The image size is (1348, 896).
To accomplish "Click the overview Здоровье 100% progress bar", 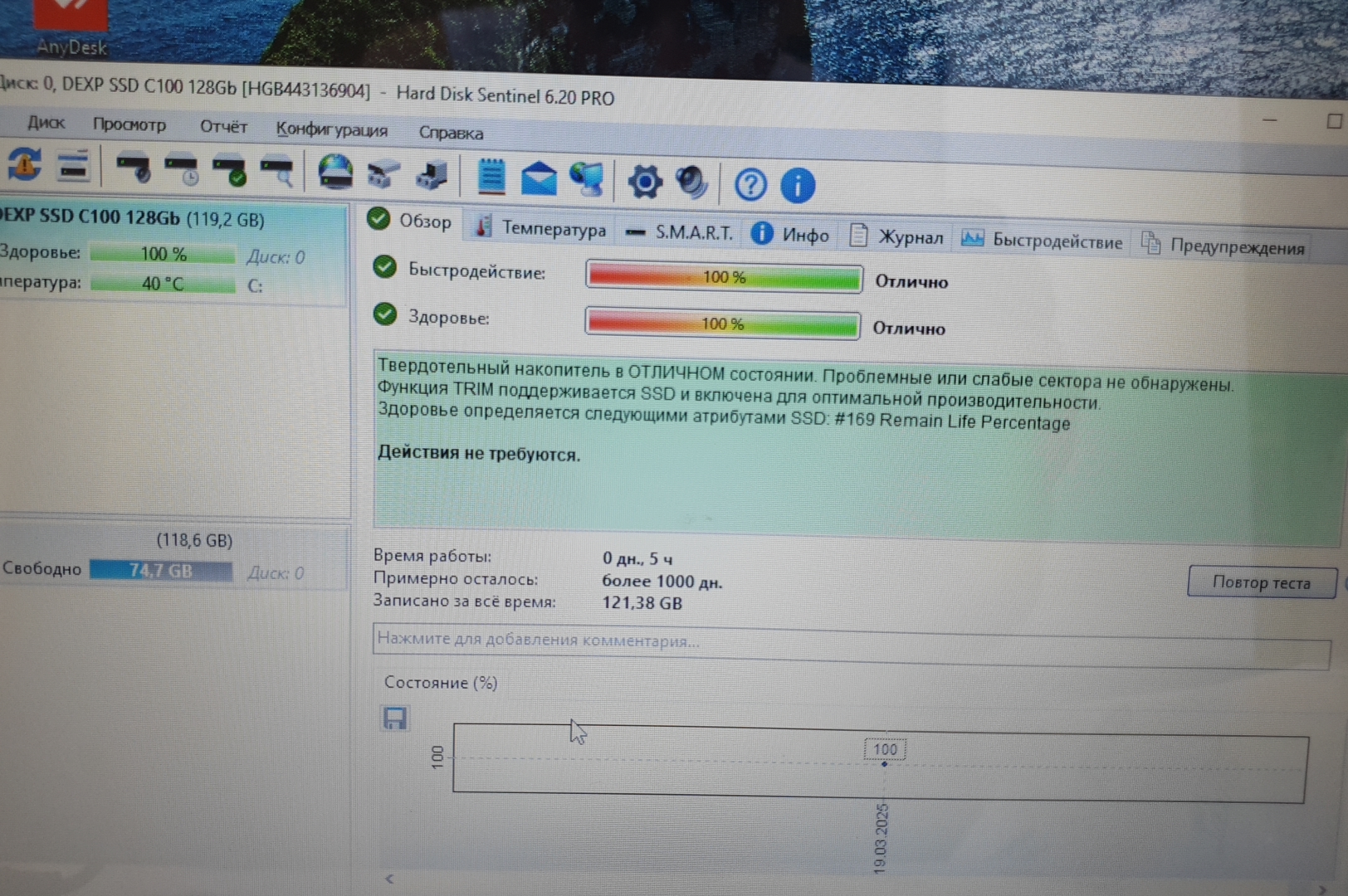I will pyautogui.click(x=722, y=324).
